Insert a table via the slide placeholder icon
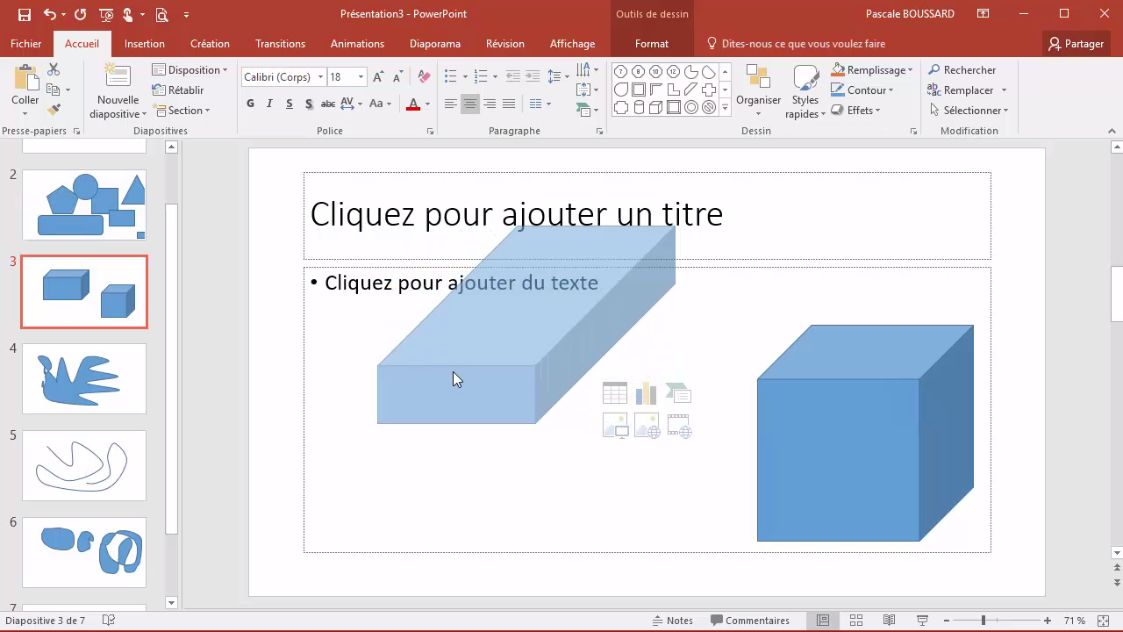 tap(614, 392)
